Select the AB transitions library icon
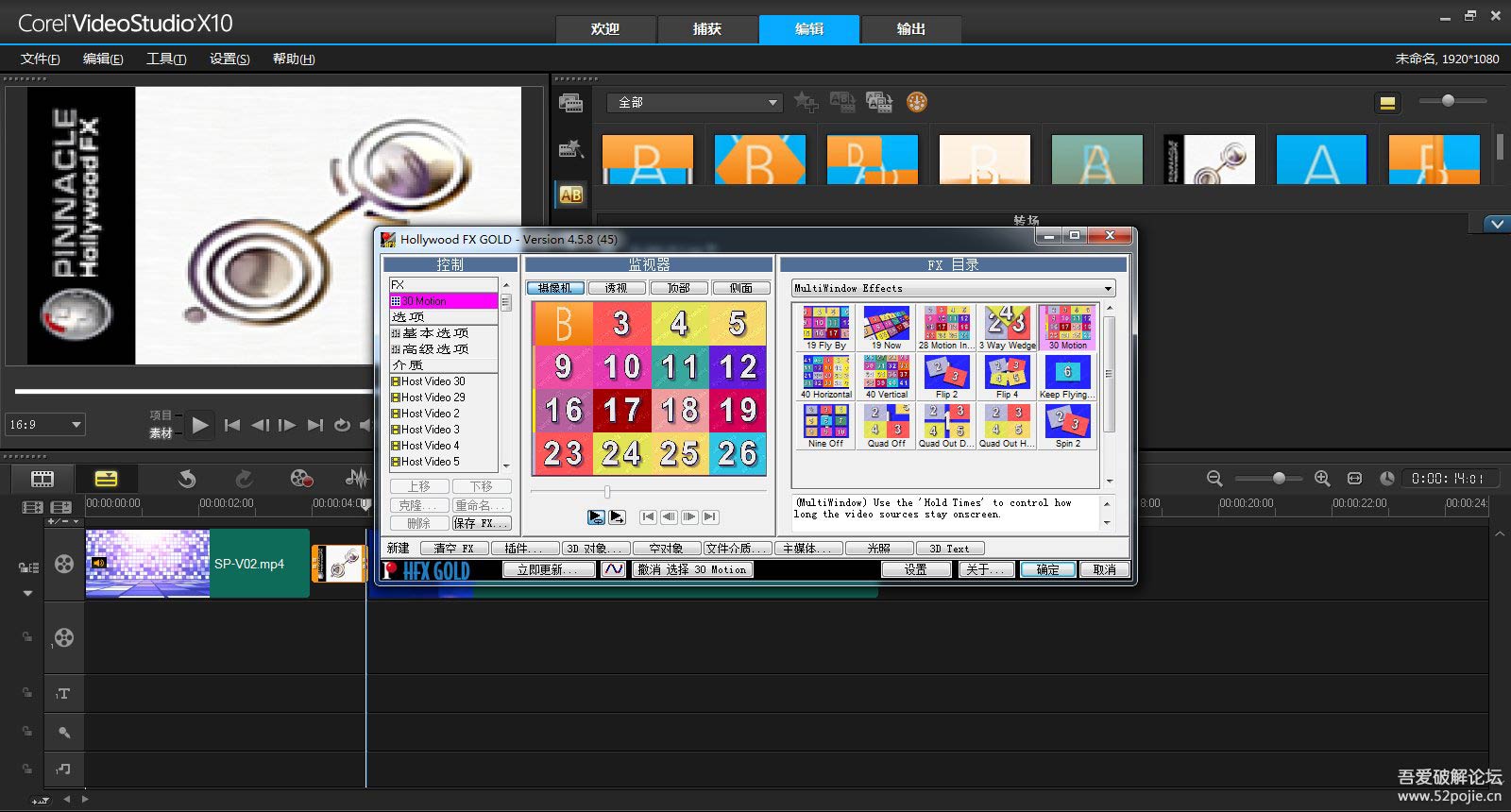The width and height of the screenshot is (1511, 812). pos(570,195)
